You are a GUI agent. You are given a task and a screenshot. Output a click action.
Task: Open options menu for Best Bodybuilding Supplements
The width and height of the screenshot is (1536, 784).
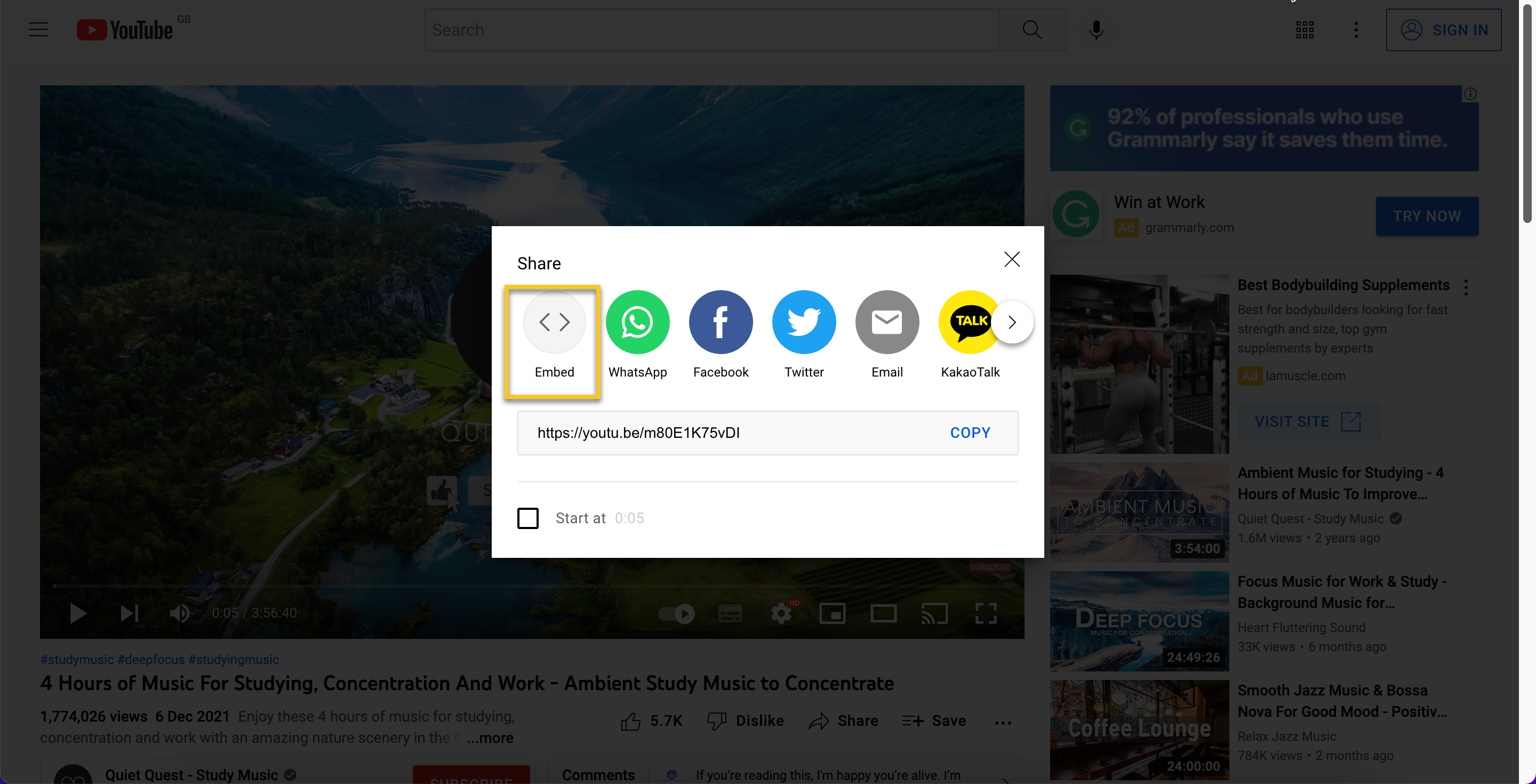(1466, 287)
